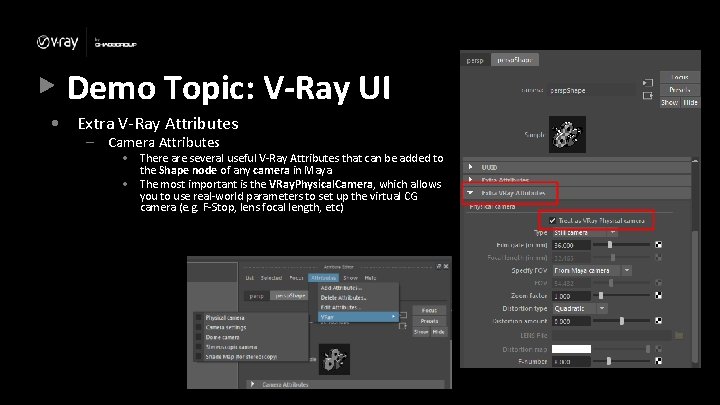720x405 pixels.
Task: Check Stereoscopic camera in VRay submenu
Action: pos(199,347)
